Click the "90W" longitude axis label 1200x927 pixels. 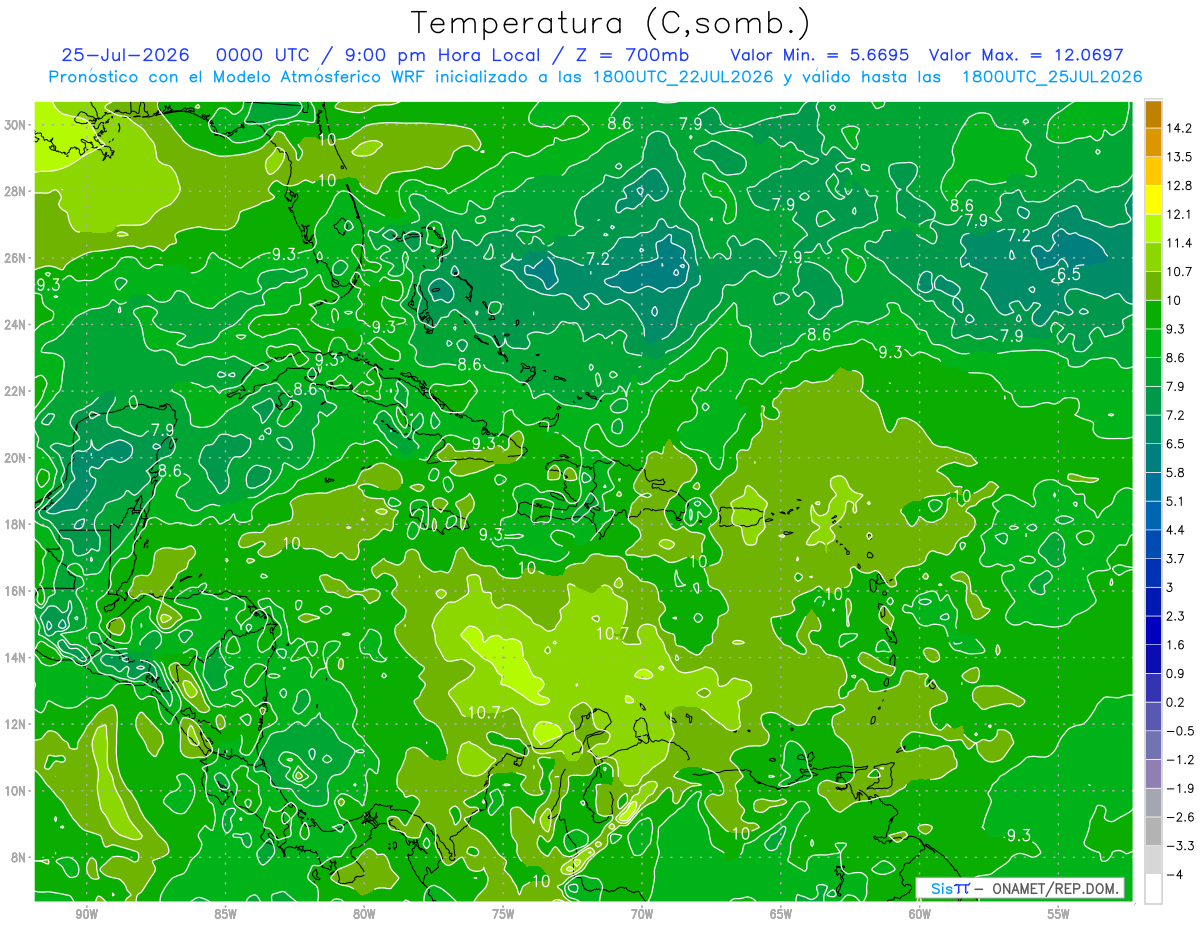pos(86,915)
